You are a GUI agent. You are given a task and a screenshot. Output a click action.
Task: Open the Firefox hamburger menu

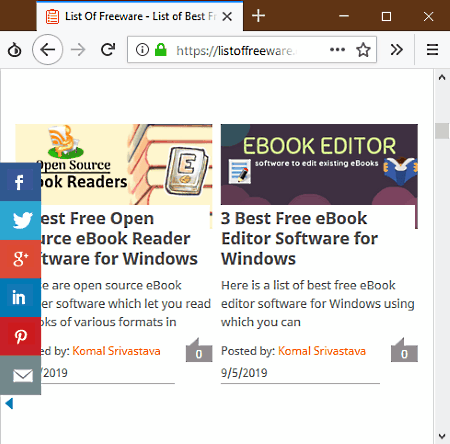tap(432, 50)
